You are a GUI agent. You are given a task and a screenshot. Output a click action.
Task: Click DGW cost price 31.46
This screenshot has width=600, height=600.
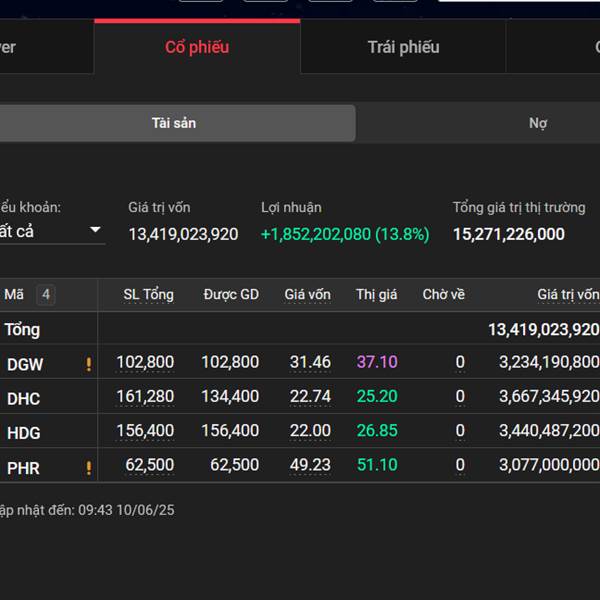(x=310, y=362)
